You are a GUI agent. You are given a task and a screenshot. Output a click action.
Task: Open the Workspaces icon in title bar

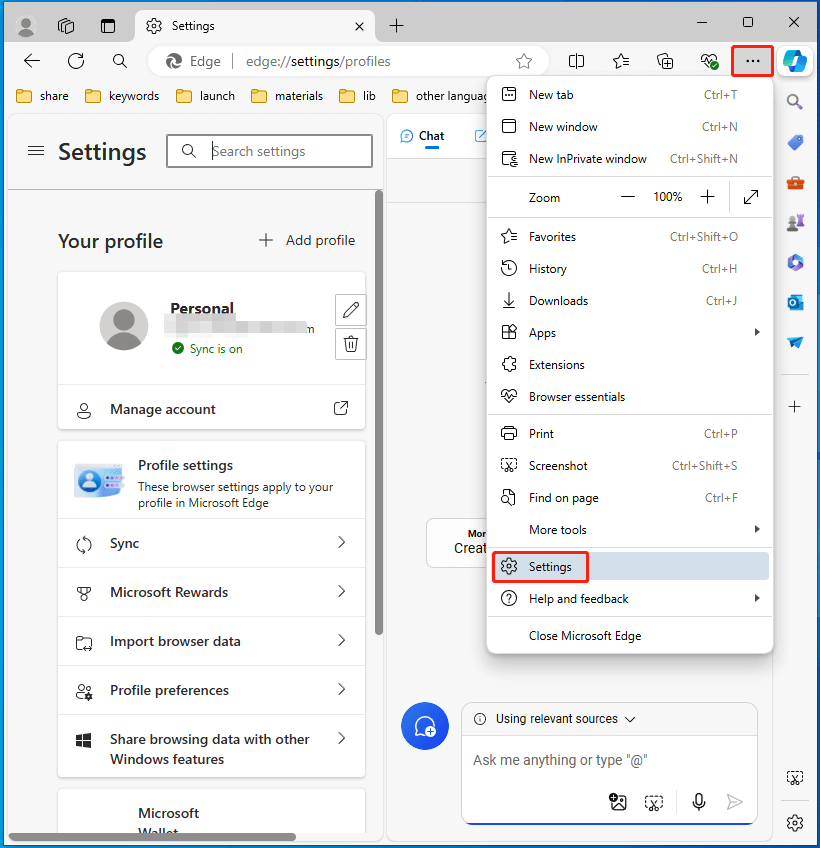(66, 25)
